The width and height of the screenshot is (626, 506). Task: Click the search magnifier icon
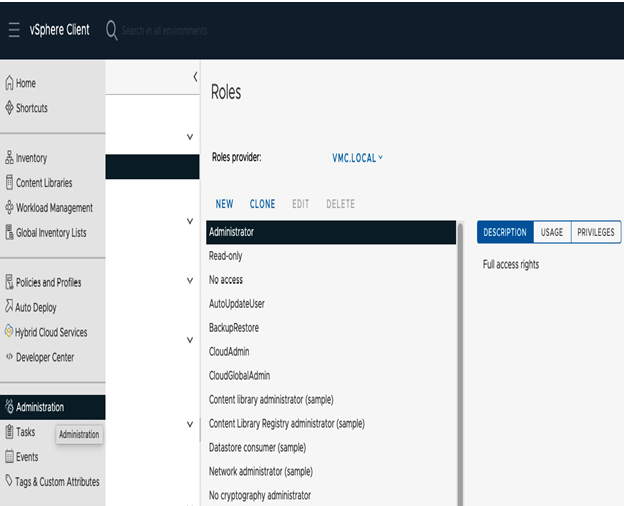pyautogui.click(x=111, y=30)
